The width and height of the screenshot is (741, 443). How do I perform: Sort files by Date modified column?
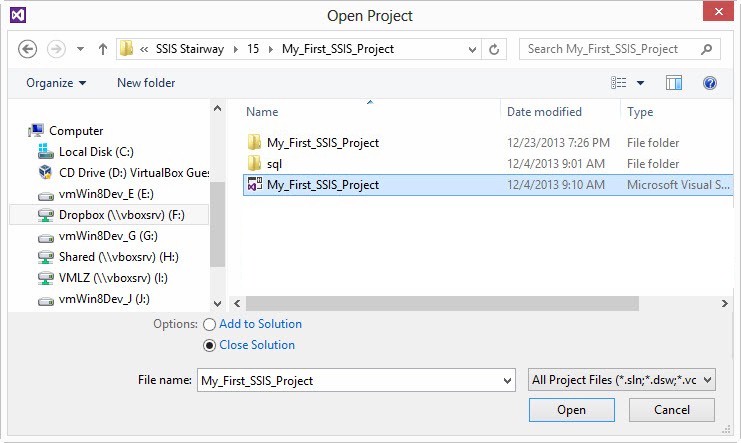tap(544, 112)
